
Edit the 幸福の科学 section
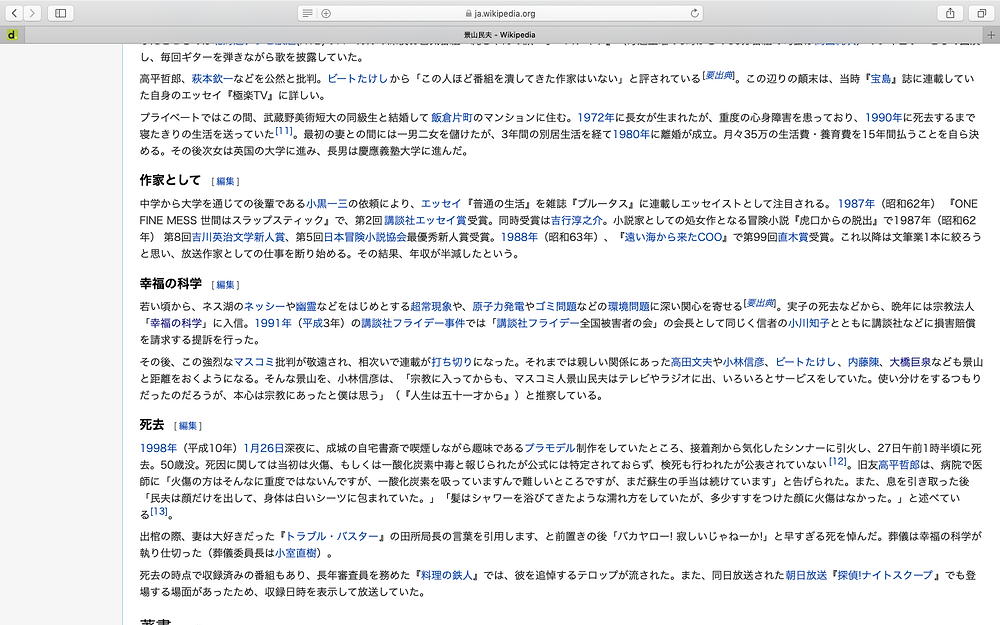pyautogui.click(x=226, y=285)
